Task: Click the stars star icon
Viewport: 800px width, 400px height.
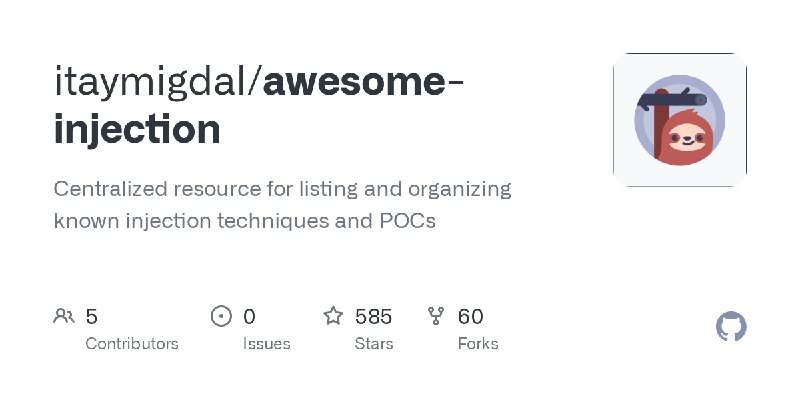Action: (x=333, y=316)
